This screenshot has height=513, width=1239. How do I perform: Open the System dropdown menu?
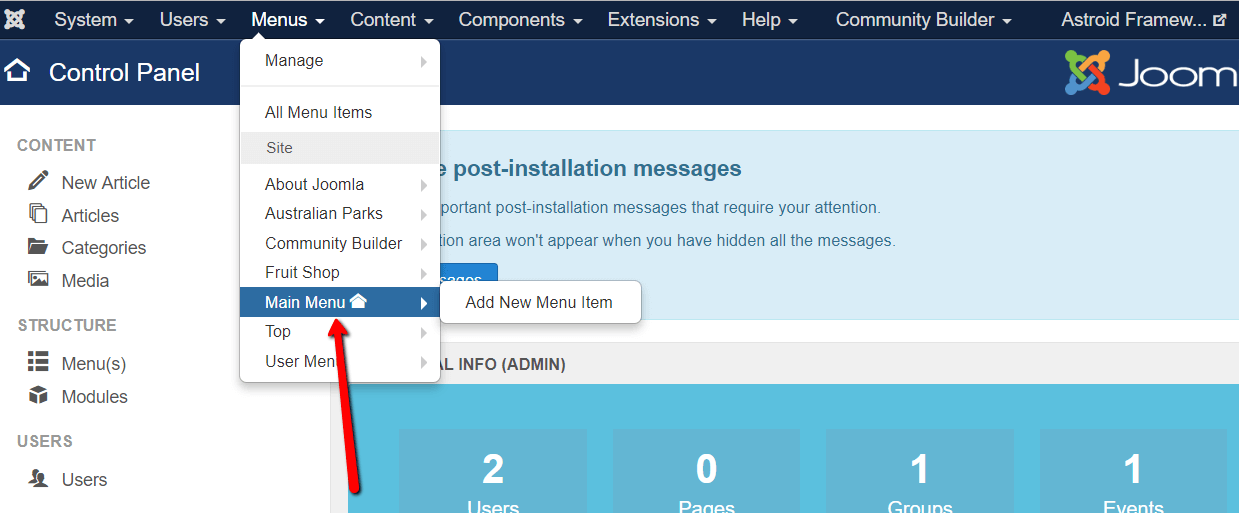click(94, 20)
